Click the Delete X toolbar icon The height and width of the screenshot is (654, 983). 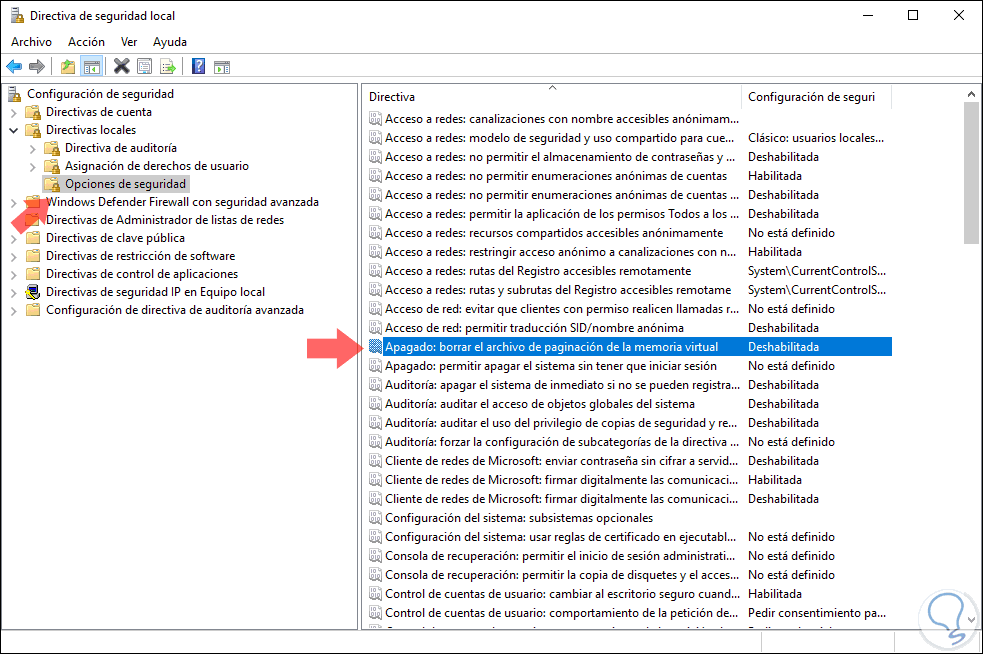(x=122, y=66)
